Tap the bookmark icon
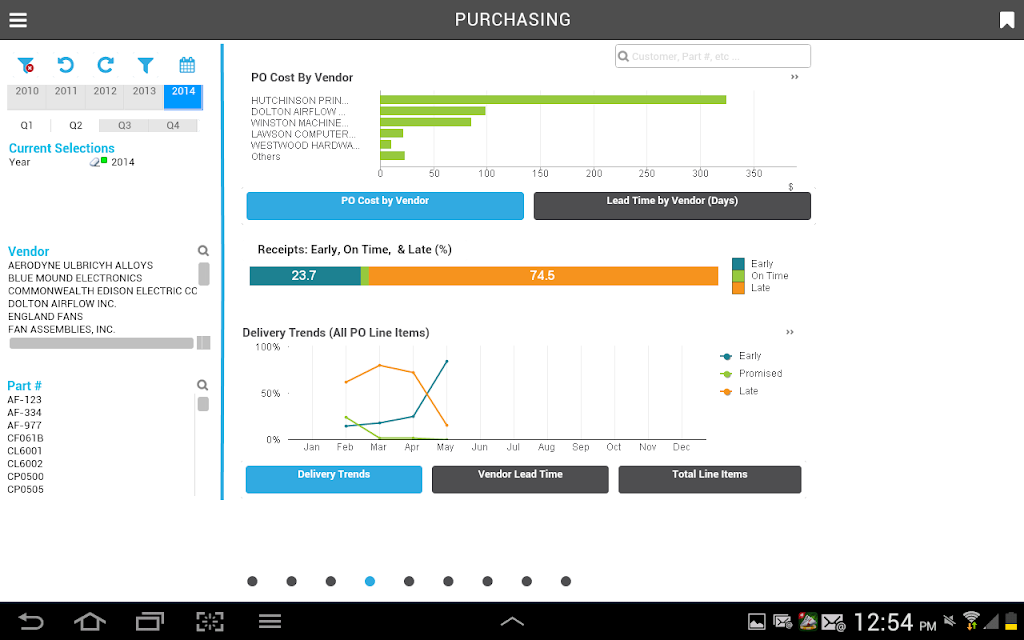Screen dimensions: 1024x640 click(x=1006, y=20)
